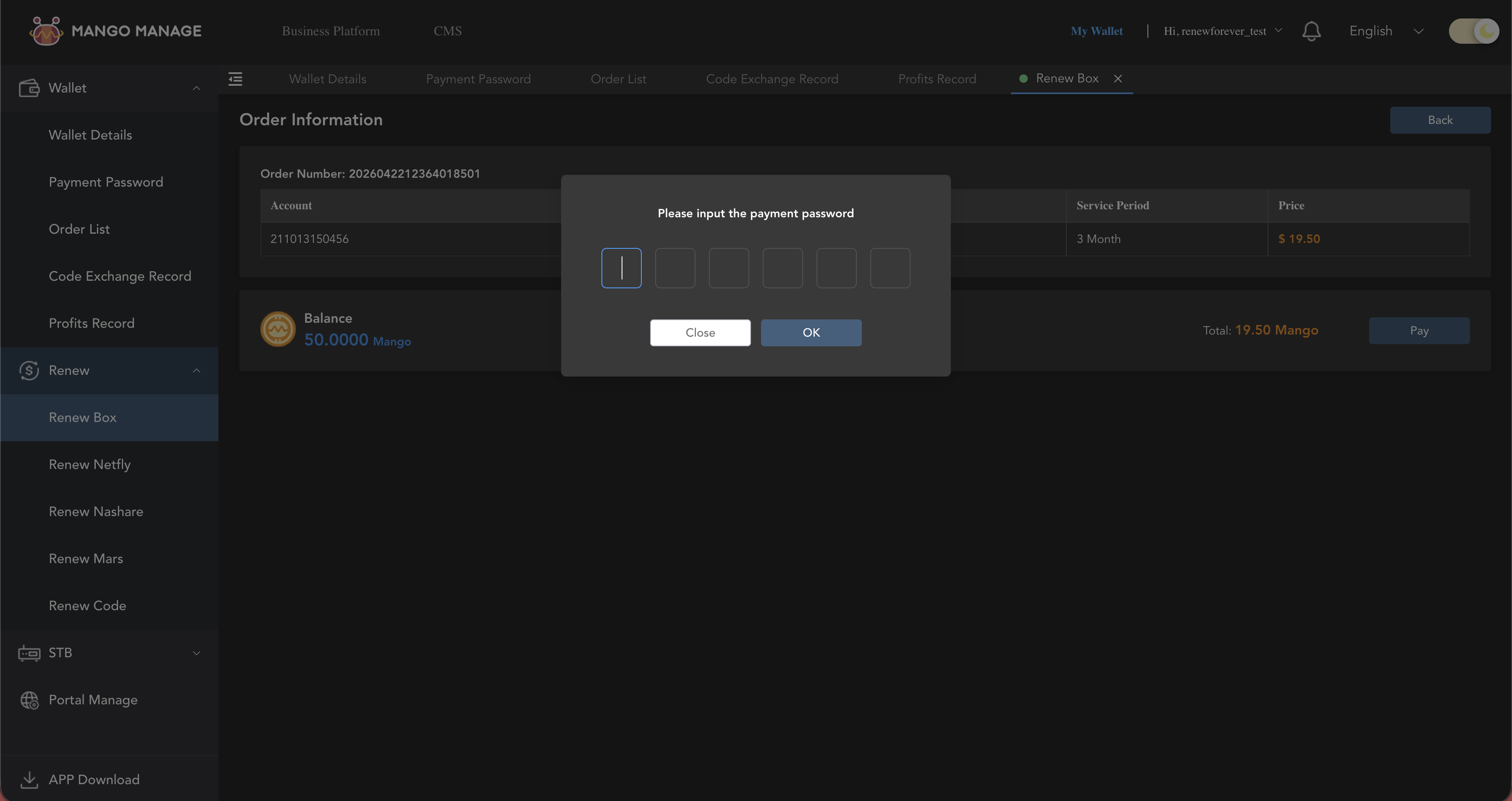The width and height of the screenshot is (1512, 801).
Task: Collapse the Renew section chevron
Action: pyautogui.click(x=196, y=370)
